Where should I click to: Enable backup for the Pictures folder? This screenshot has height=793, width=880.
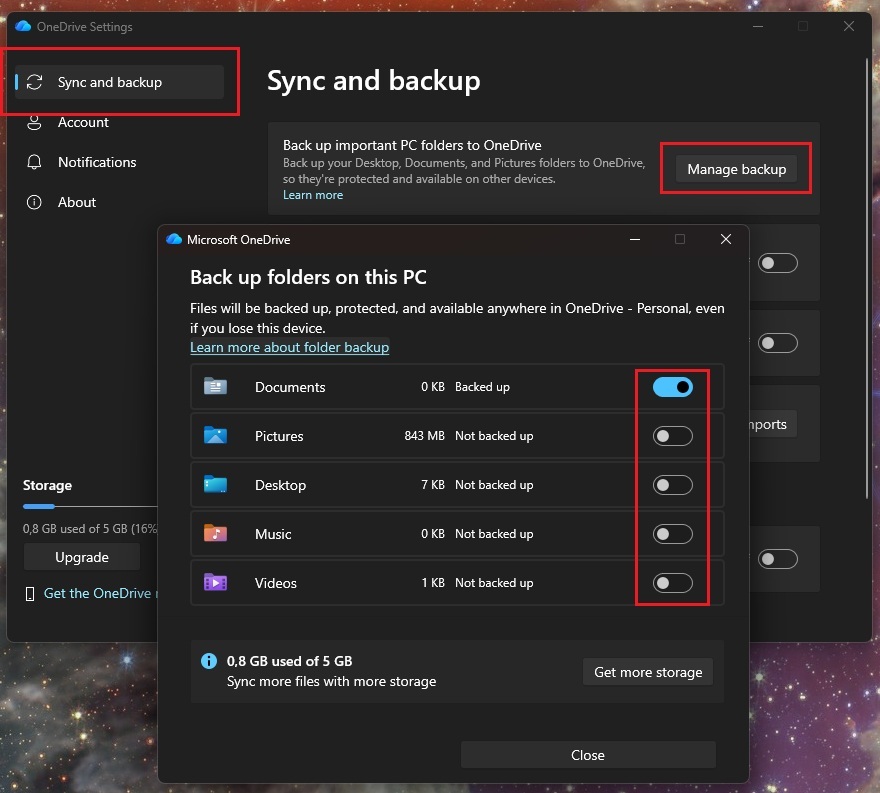coord(672,436)
